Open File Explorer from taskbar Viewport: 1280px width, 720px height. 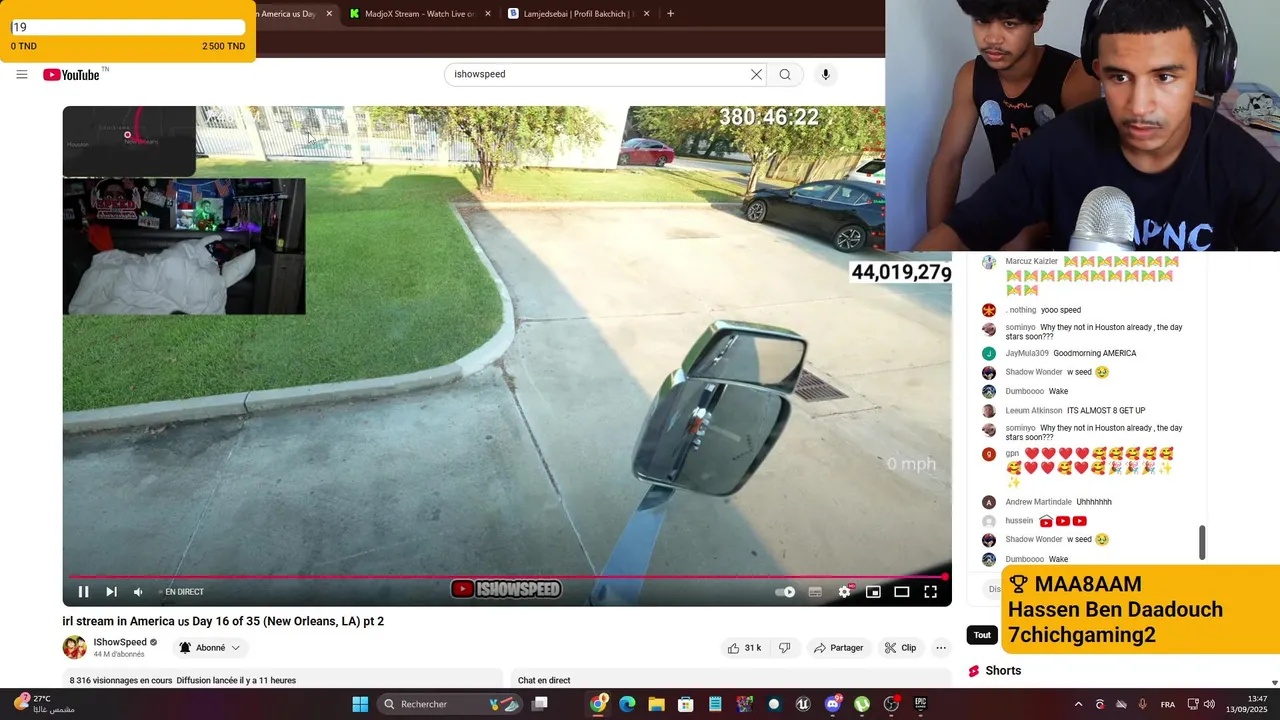[656, 704]
